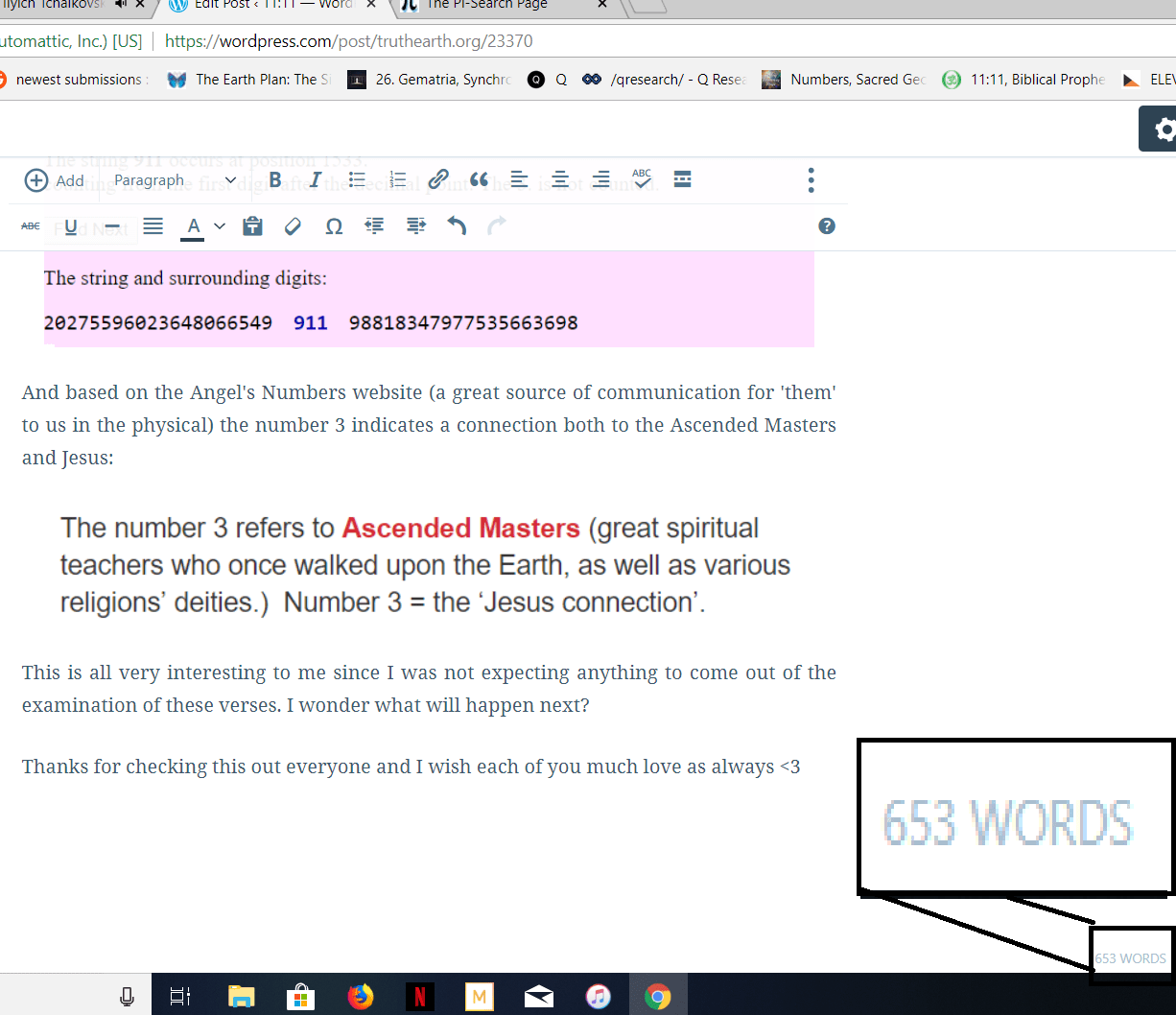Viewport: 1176px width, 1015px height.
Task: Click the insert link chain icon
Action: [438, 180]
